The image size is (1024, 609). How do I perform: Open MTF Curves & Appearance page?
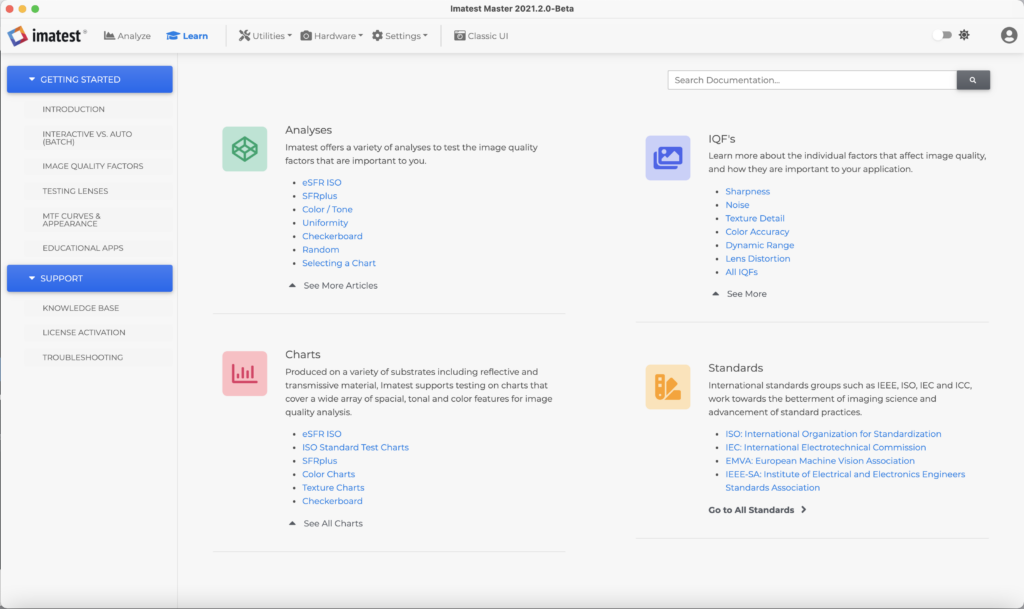71,219
